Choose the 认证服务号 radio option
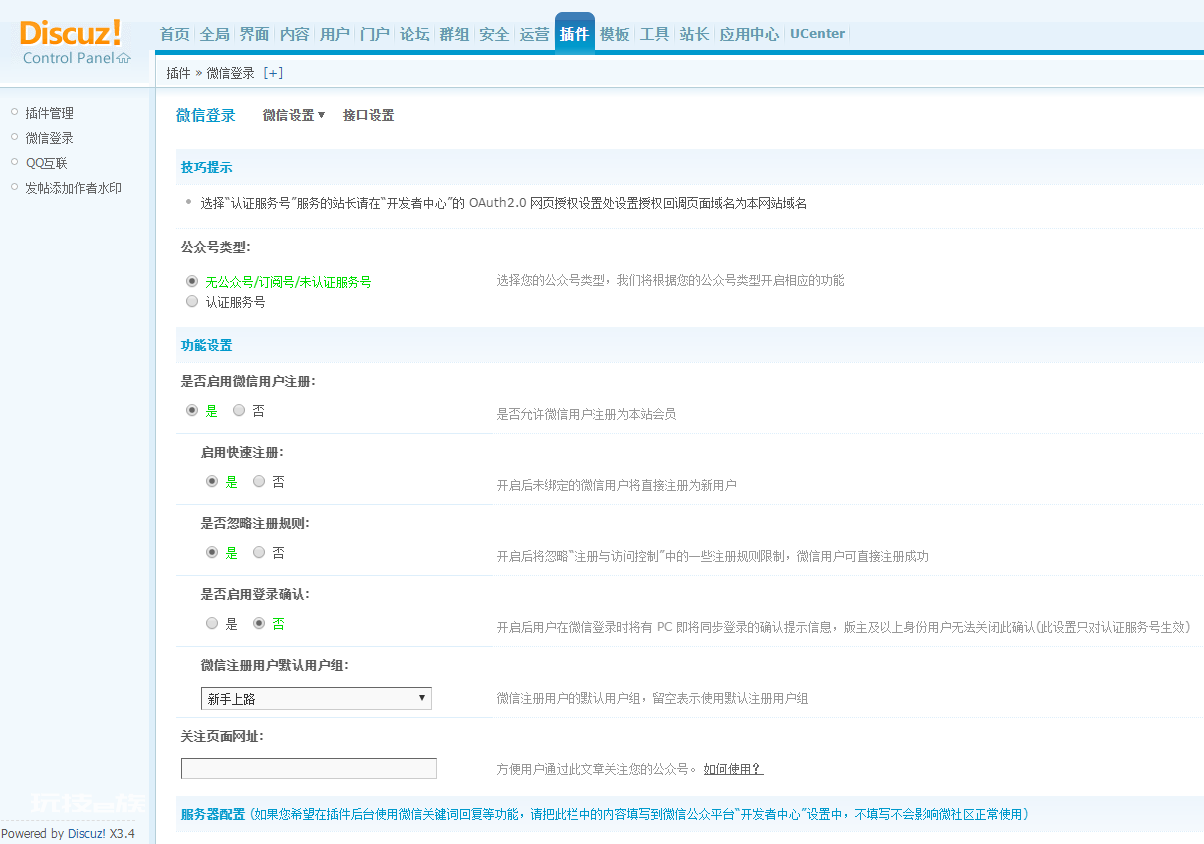 pos(192,301)
